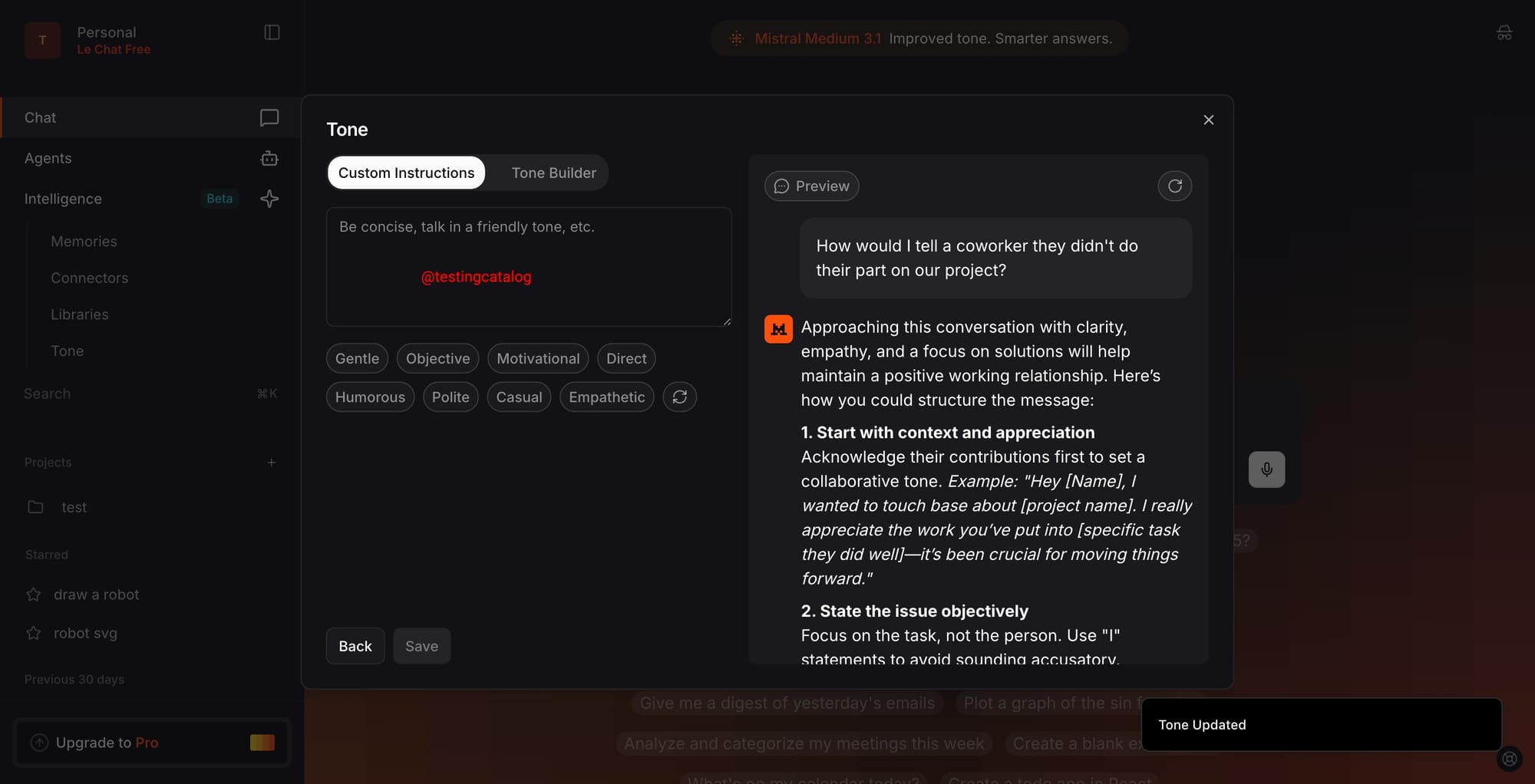Open Memories under Intelligence
The width and height of the screenshot is (1535, 784).
84,242
